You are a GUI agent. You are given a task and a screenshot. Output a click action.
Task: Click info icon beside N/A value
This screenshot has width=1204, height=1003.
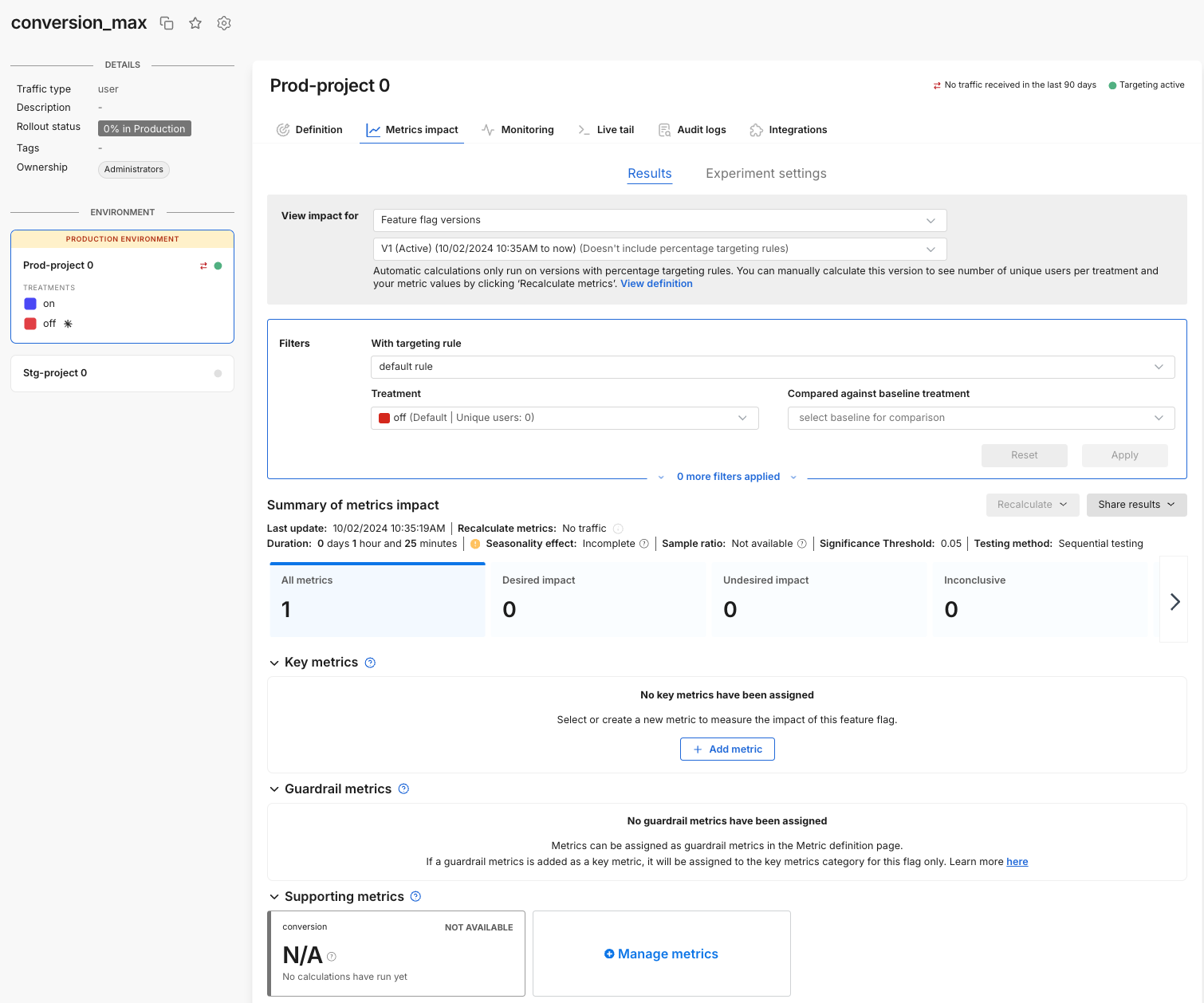click(332, 957)
